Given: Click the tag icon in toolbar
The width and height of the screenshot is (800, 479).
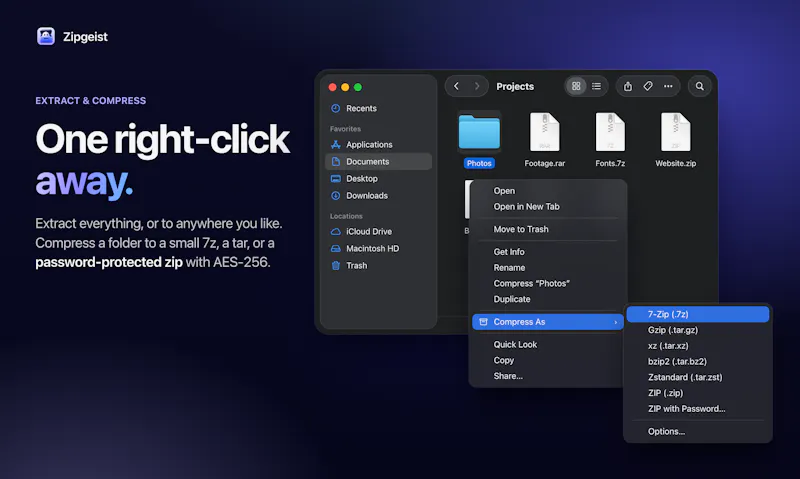Looking at the screenshot, I should pos(647,86).
